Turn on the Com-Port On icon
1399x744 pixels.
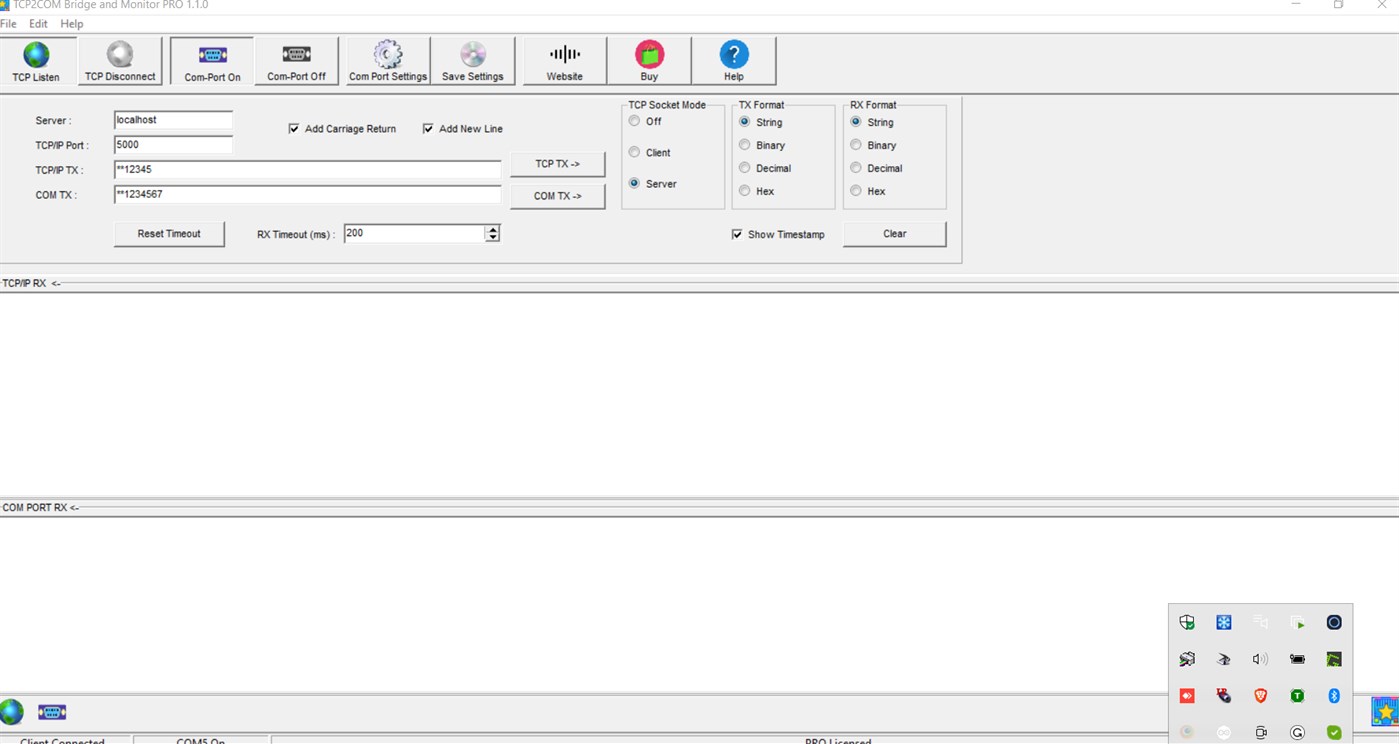211,57
